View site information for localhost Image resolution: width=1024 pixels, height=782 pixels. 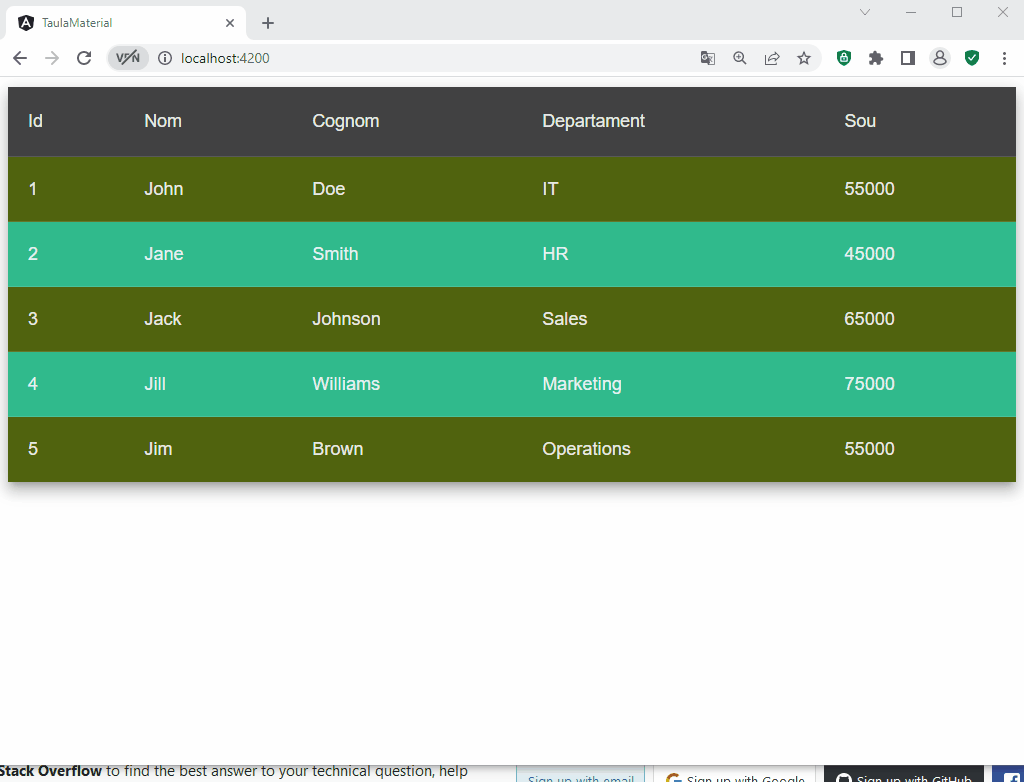(165, 58)
